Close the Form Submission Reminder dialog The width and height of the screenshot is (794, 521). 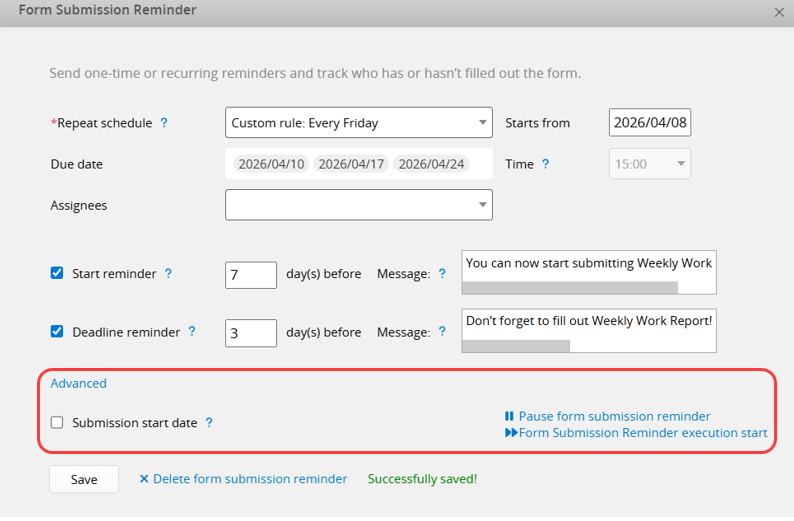tap(779, 12)
